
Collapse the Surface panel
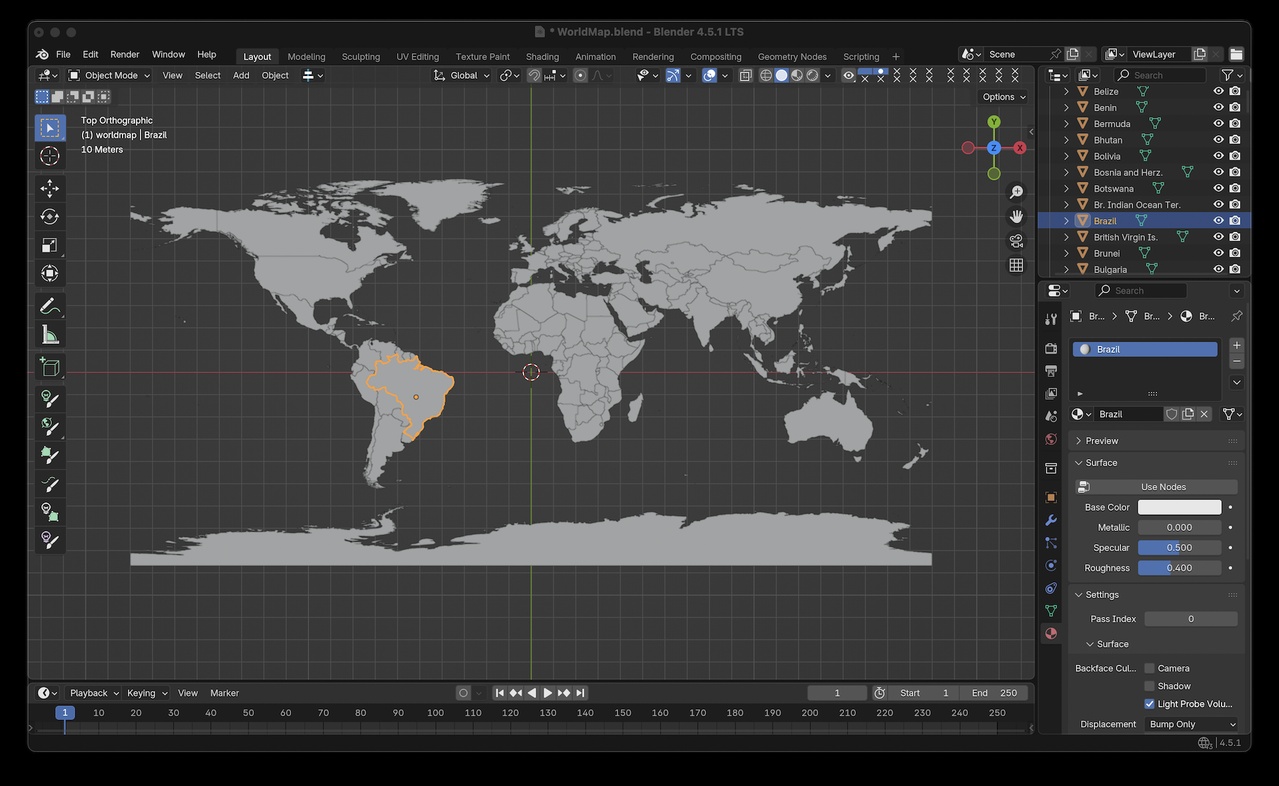coord(1156,463)
